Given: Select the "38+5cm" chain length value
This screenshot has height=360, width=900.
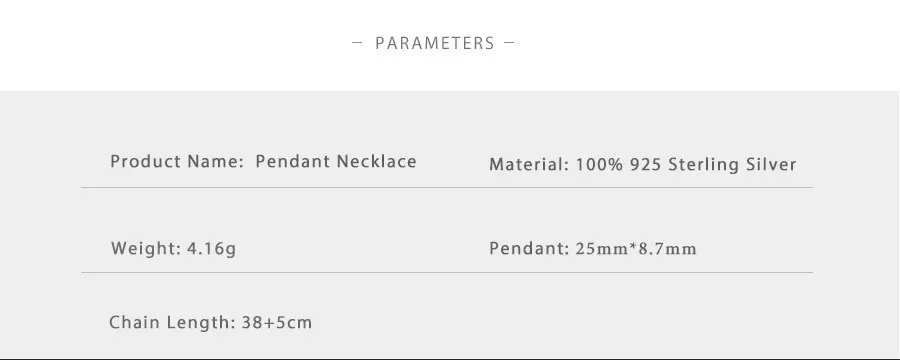Looking at the screenshot, I should (x=277, y=323).
